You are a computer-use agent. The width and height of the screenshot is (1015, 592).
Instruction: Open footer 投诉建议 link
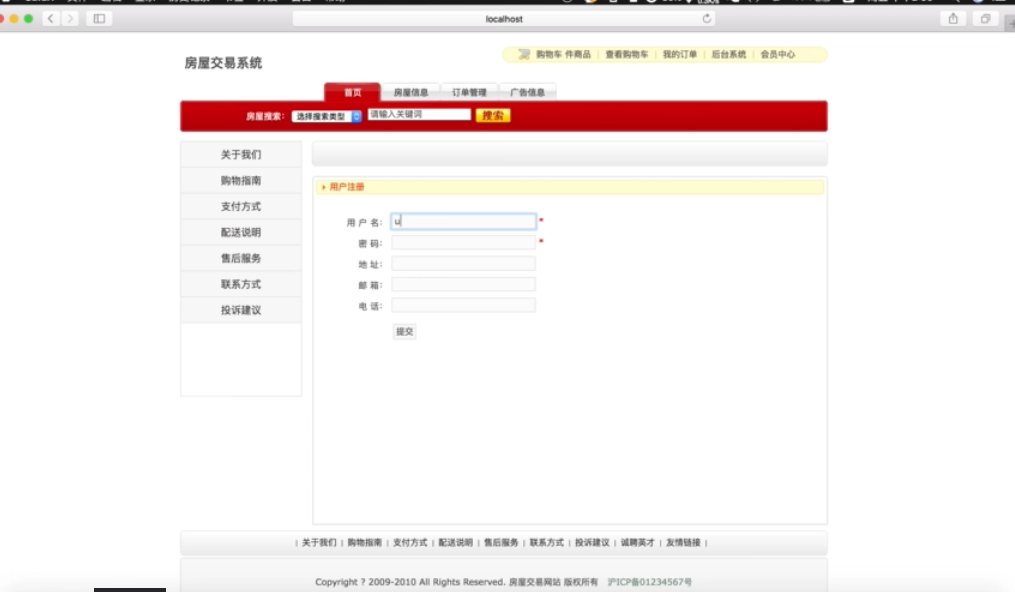pyautogui.click(x=592, y=543)
